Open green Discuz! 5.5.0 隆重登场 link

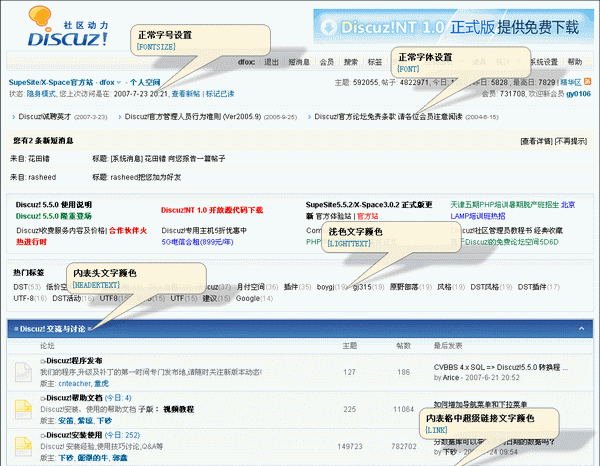(54, 216)
